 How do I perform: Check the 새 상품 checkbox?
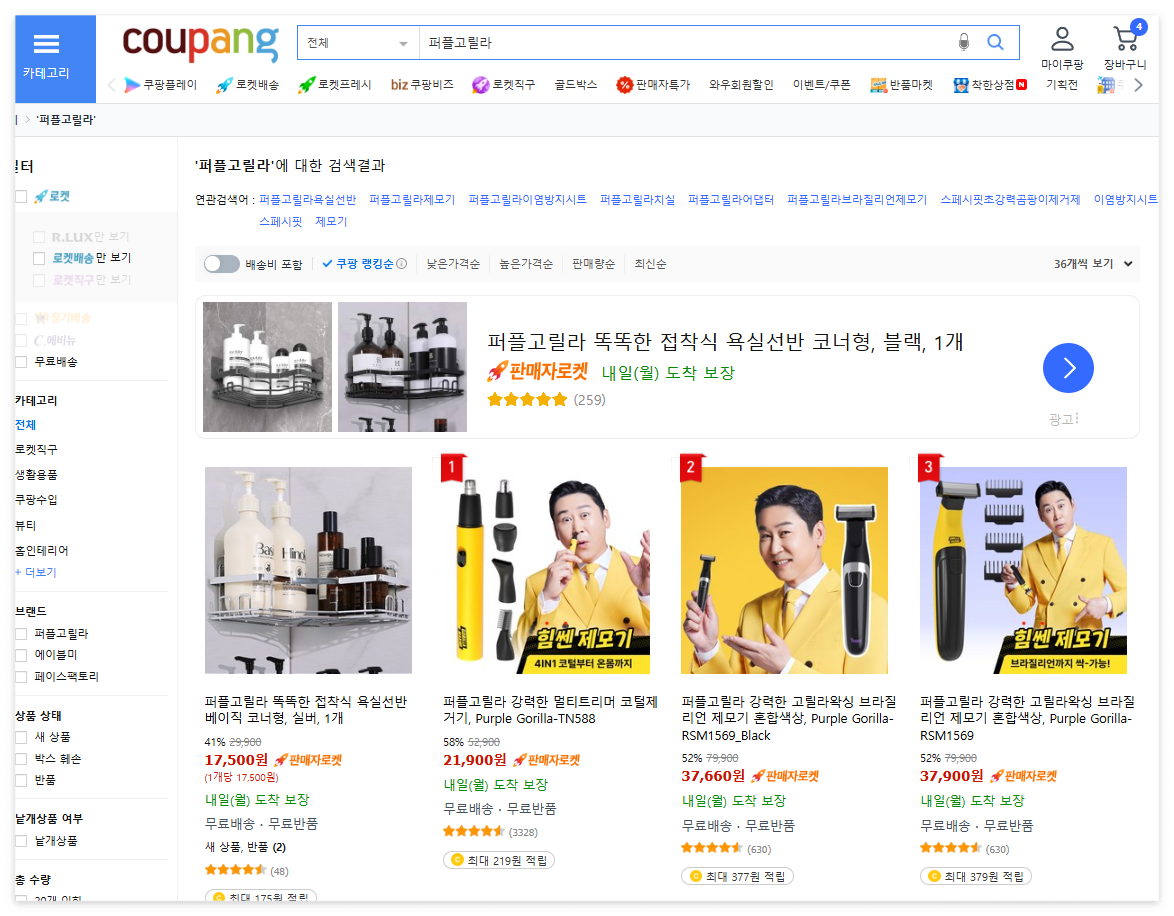21,737
